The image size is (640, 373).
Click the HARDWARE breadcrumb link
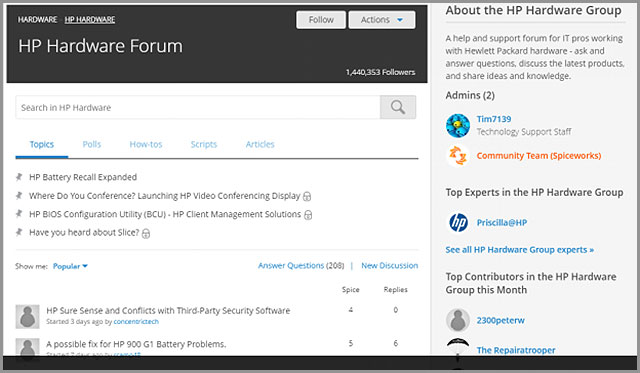click(x=38, y=20)
